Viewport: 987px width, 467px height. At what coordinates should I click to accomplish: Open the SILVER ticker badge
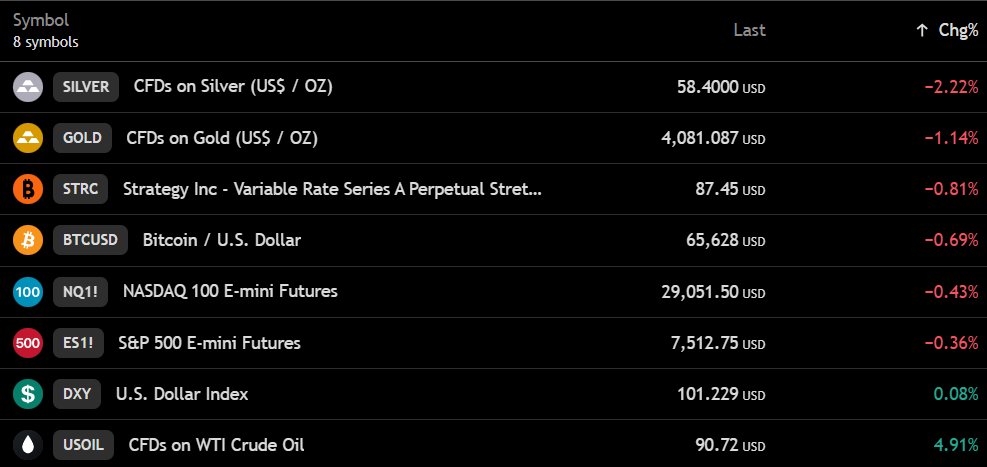(86, 87)
